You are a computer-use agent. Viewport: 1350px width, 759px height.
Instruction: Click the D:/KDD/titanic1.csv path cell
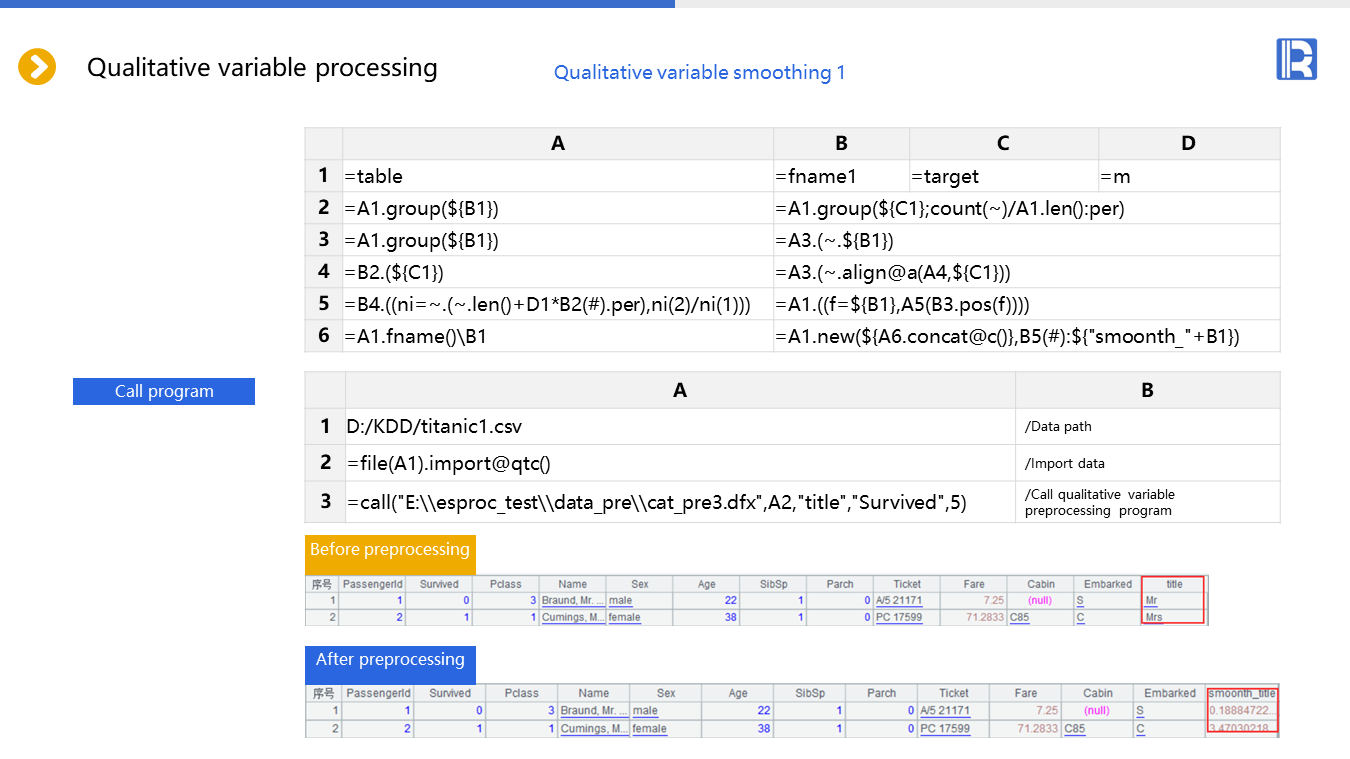pos(680,427)
